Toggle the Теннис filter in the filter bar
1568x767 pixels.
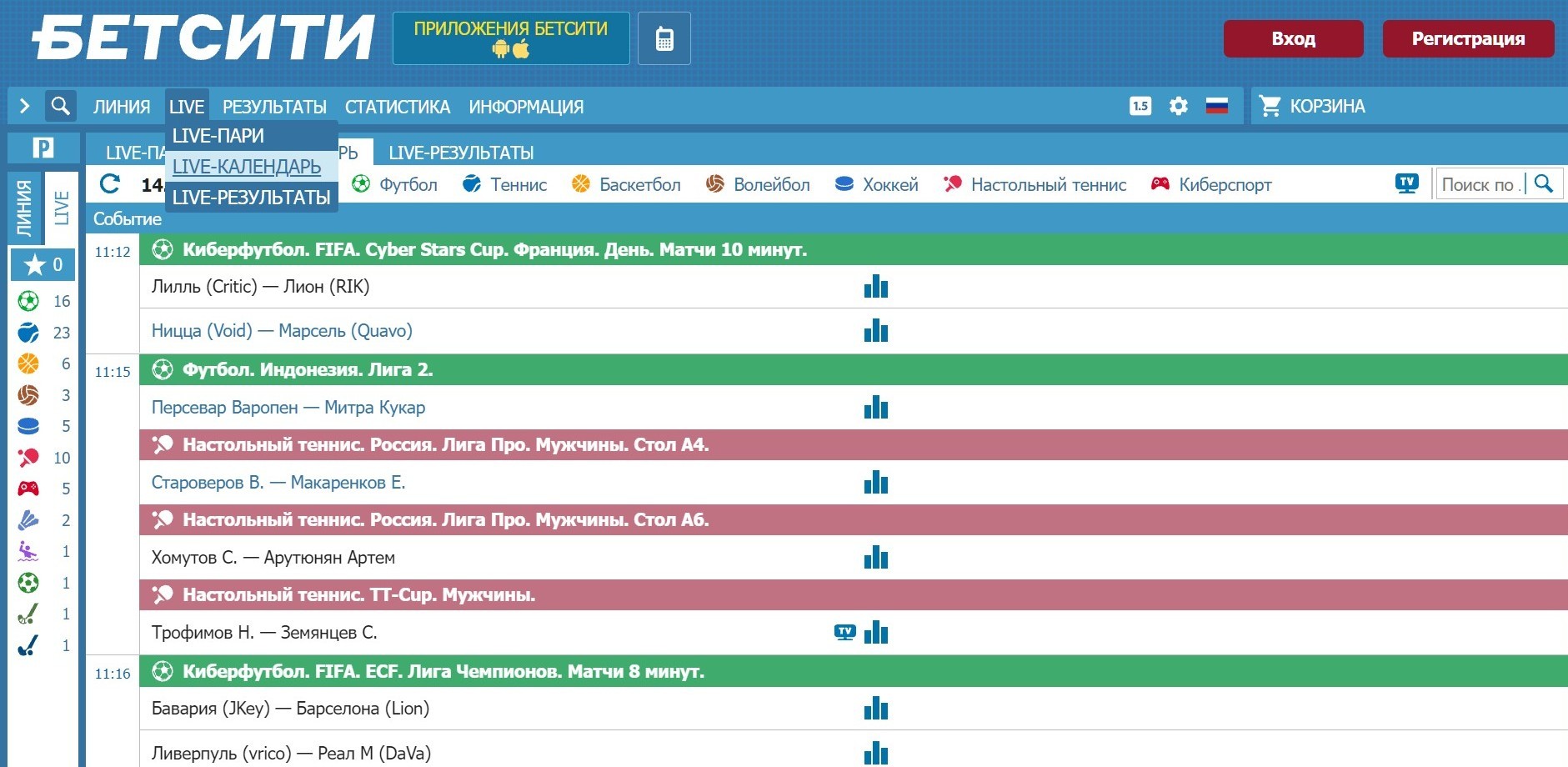click(504, 184)
